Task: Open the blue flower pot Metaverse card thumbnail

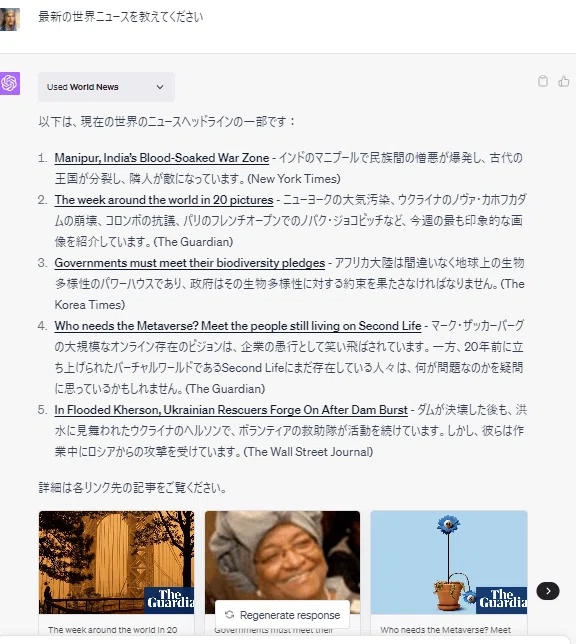Action: (x=449, y=562)
